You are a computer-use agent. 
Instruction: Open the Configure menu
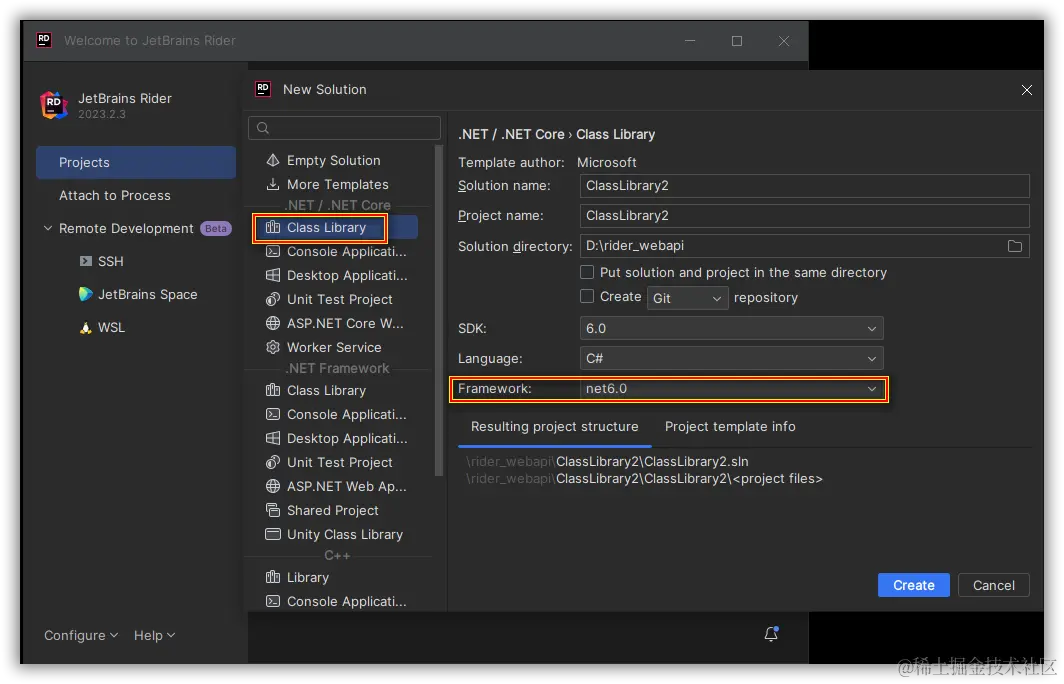pyautogui.click(x=81, y=635)
